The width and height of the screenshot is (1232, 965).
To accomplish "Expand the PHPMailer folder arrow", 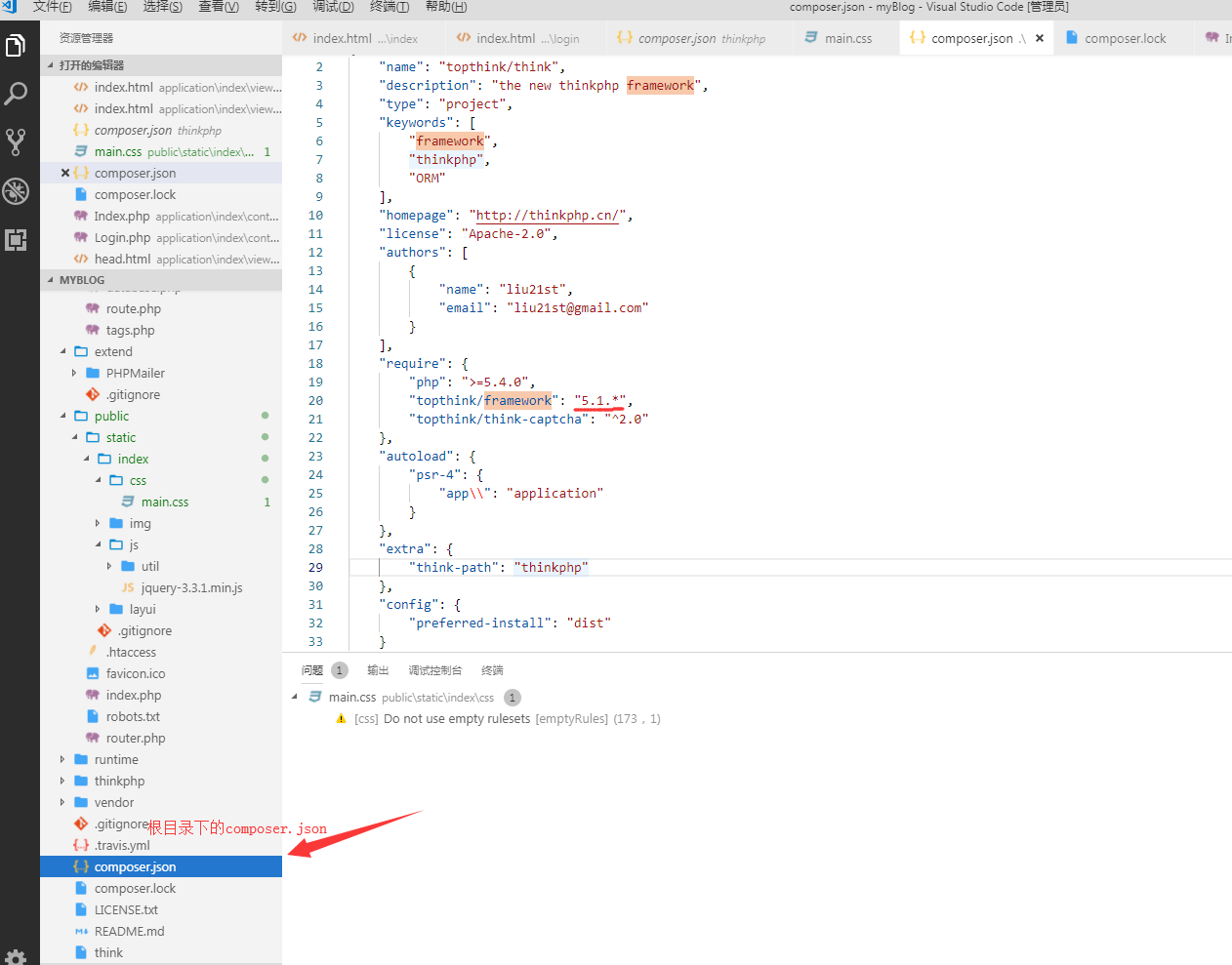I will pyautogui.click(x=74, y=373).
